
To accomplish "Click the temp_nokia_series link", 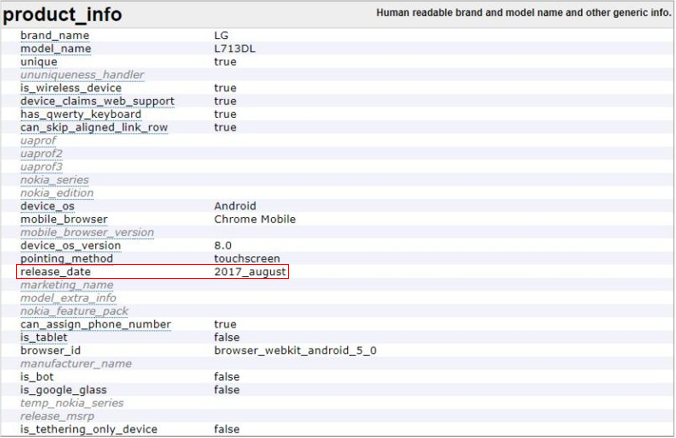I will (72, 403).
